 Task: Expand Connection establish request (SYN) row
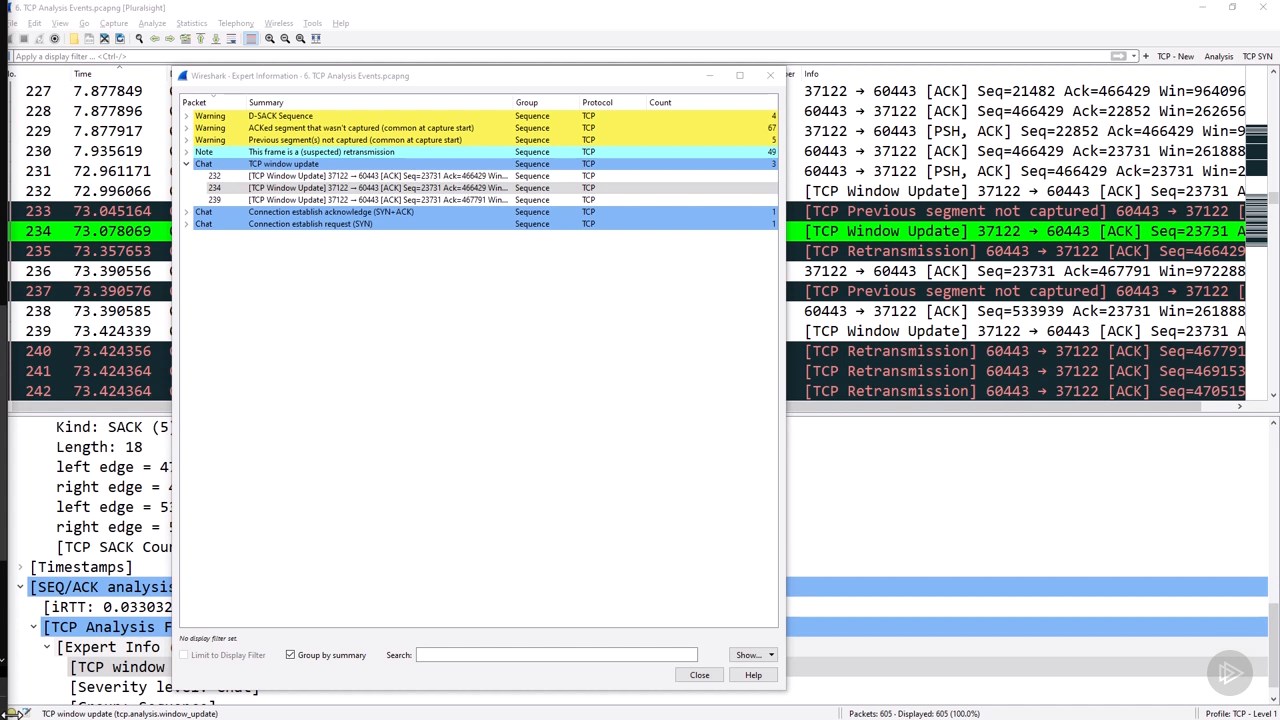click(186, 224)
